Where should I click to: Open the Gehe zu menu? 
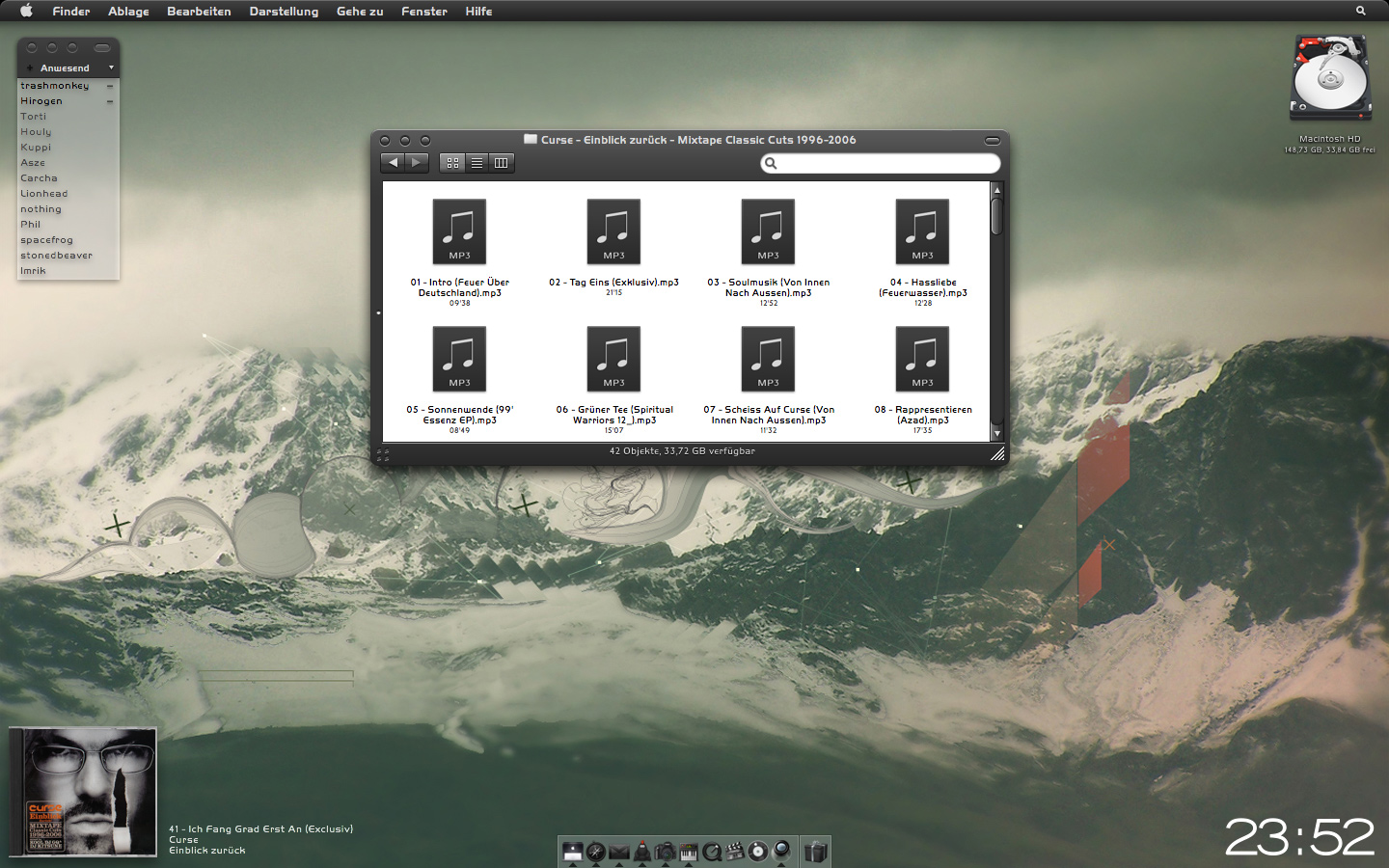(x=360, y=12)
